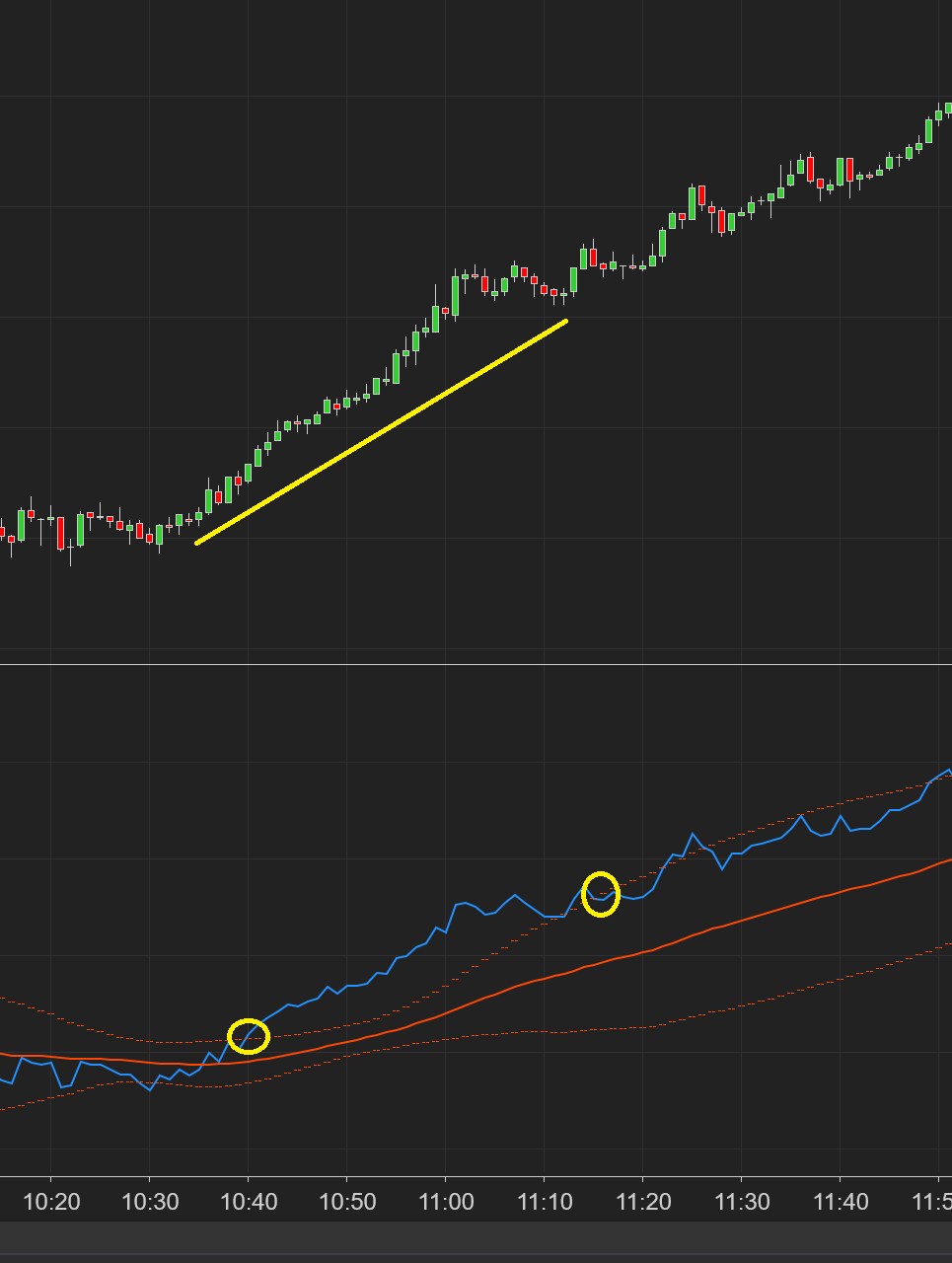Click the 11:00 time axis label
The height and width of the screenshot is (1263, 952).
click(446, 1202)
